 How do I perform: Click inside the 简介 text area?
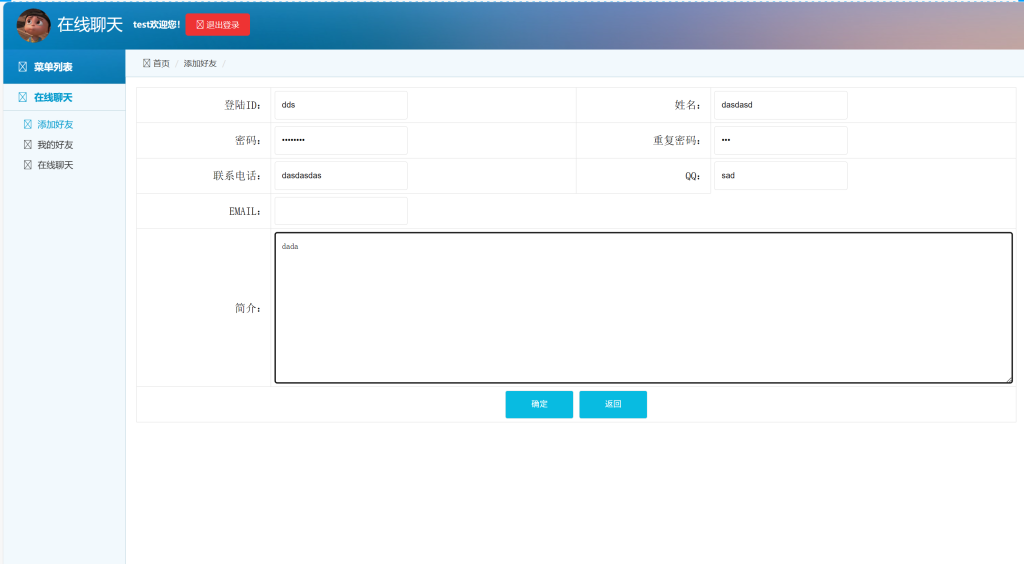point(643,307)
